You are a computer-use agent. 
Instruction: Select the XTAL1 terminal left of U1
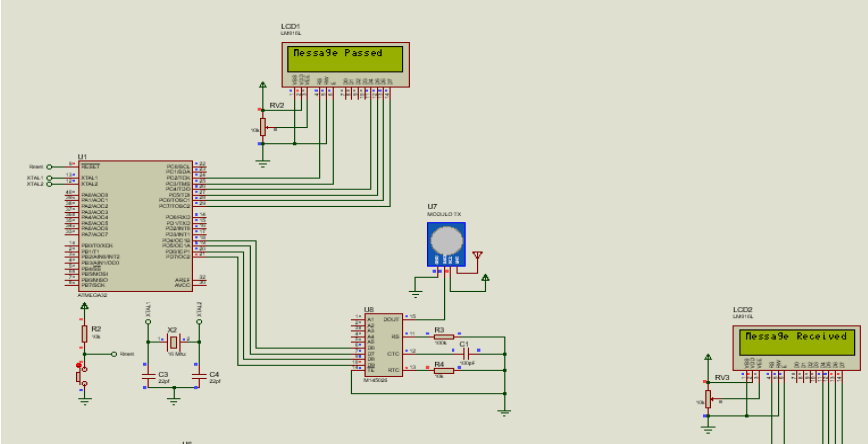(x=49, y=178)
